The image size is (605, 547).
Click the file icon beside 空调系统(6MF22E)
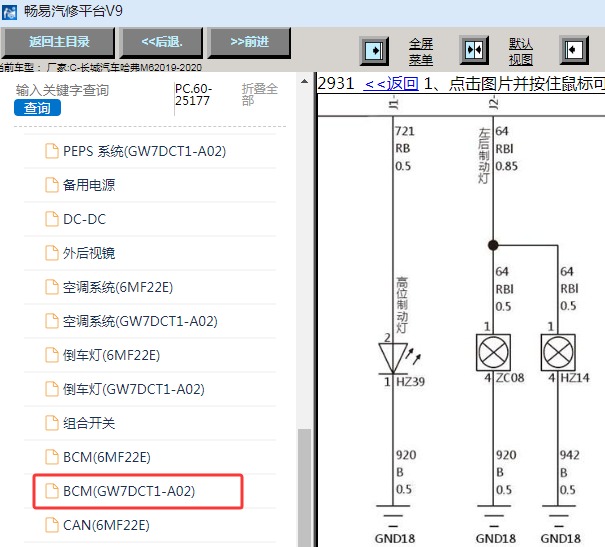pyautogui.click(x=52, y=287)
